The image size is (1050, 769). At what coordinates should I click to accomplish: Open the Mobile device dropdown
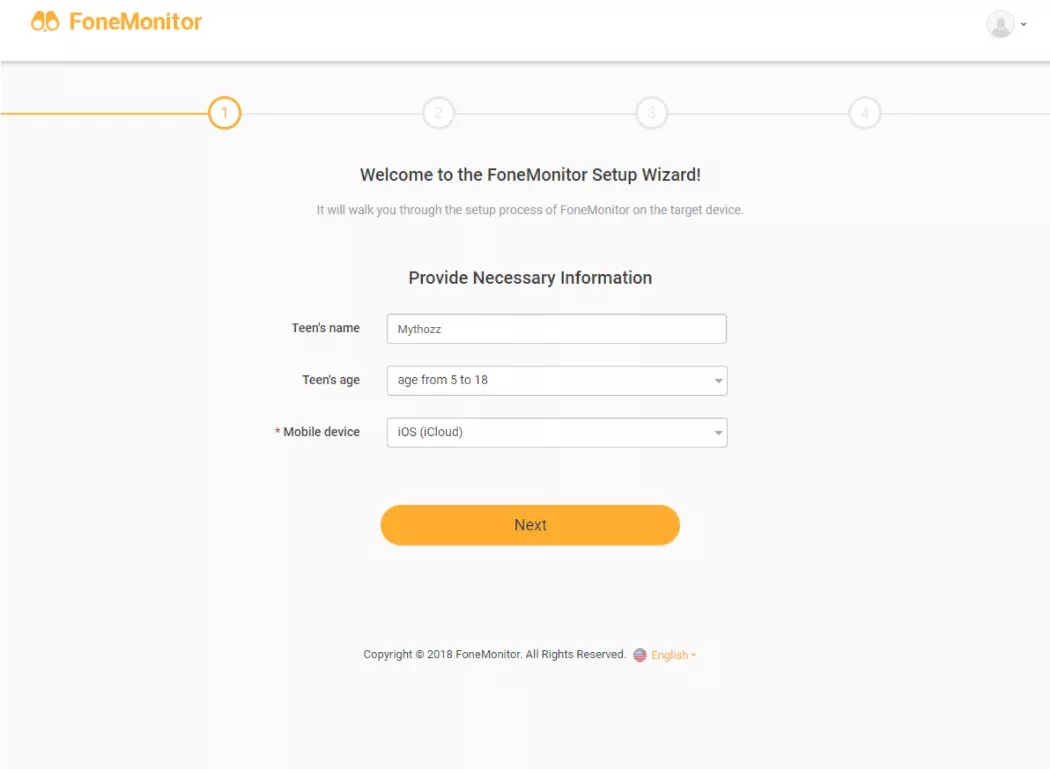[556, 432]
